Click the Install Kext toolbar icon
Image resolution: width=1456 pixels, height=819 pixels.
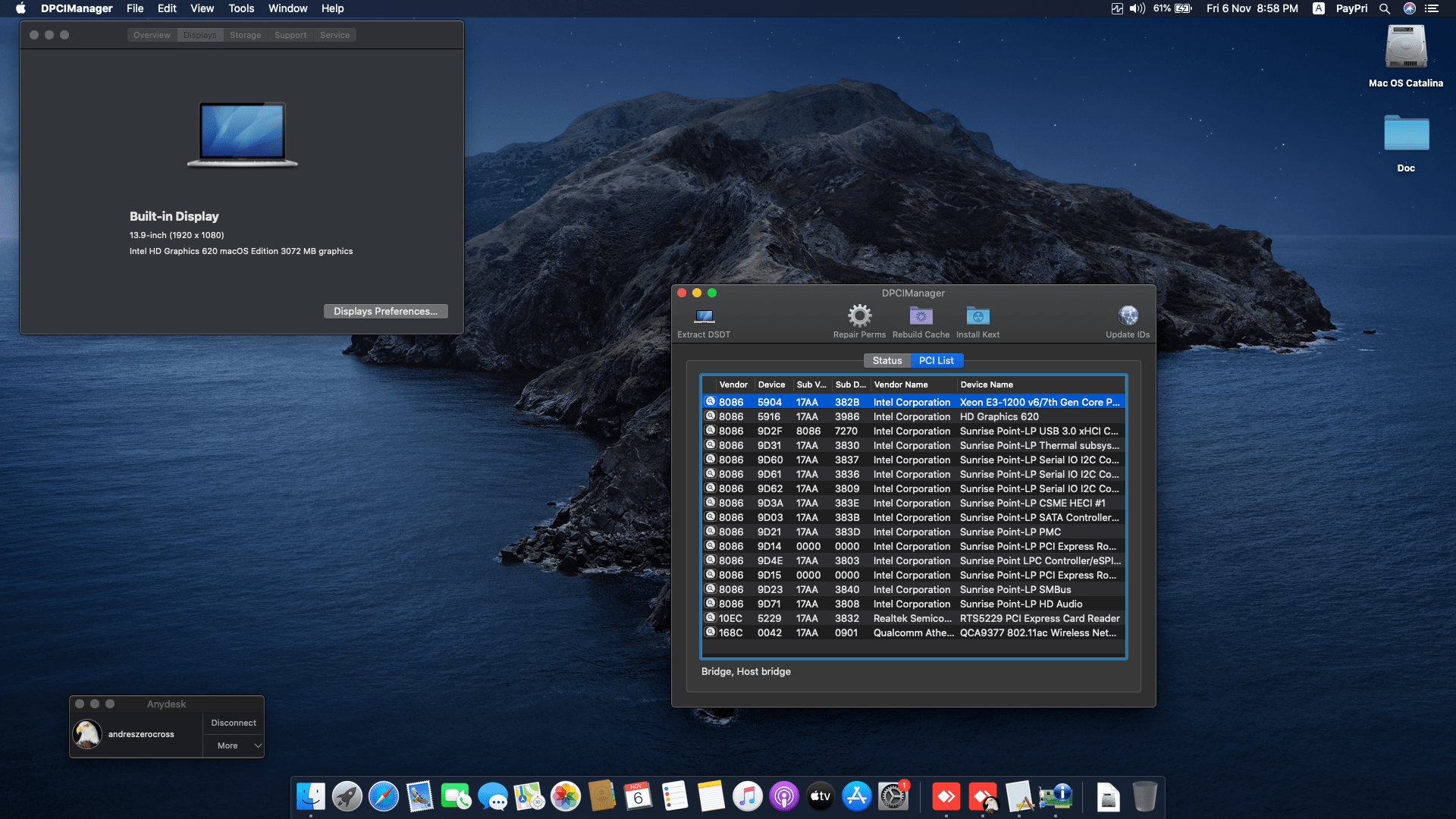977,315
